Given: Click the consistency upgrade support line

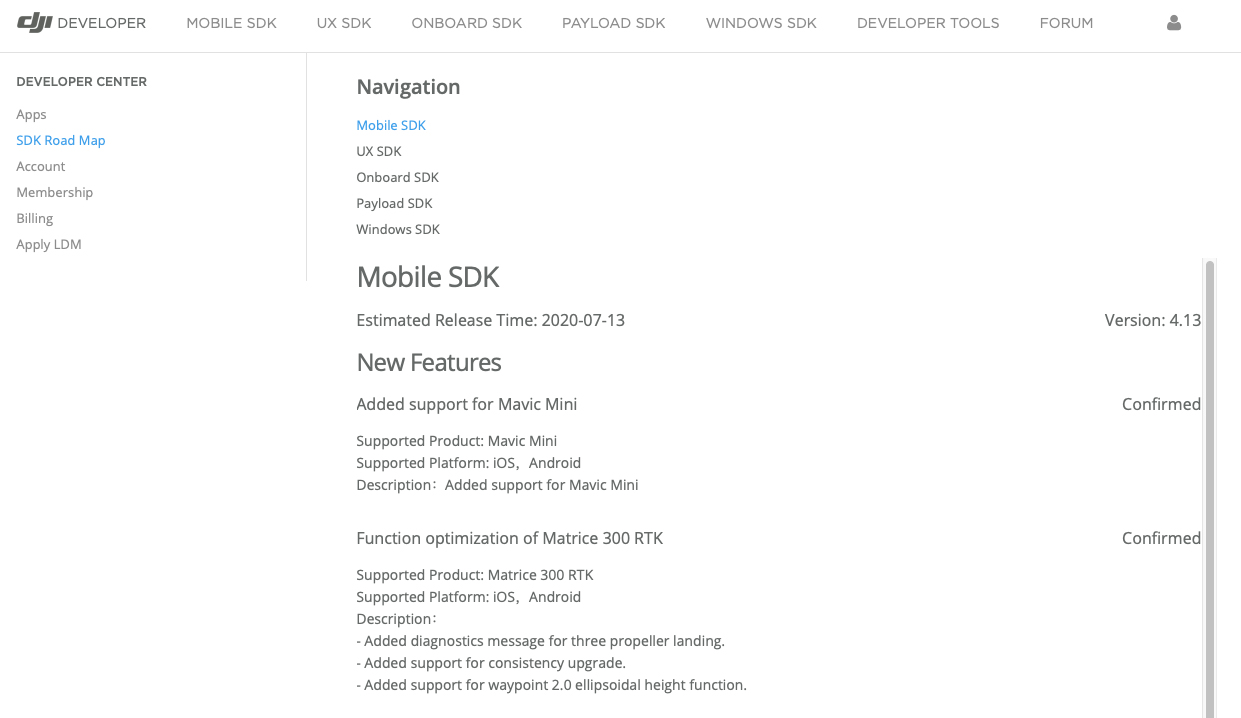Looking at the screenshot, I should 491,663.
